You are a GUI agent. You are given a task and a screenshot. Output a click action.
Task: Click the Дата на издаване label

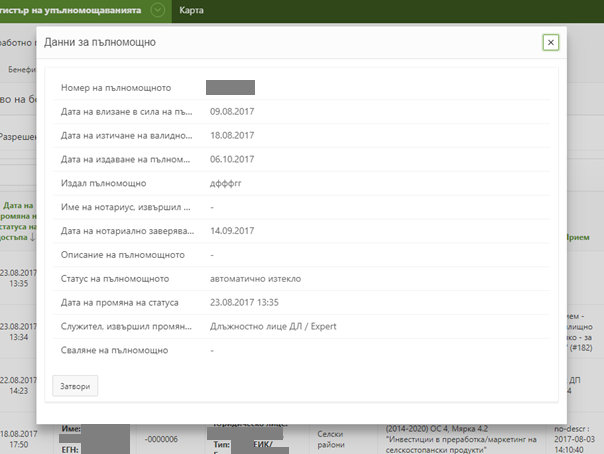point(126,159)
